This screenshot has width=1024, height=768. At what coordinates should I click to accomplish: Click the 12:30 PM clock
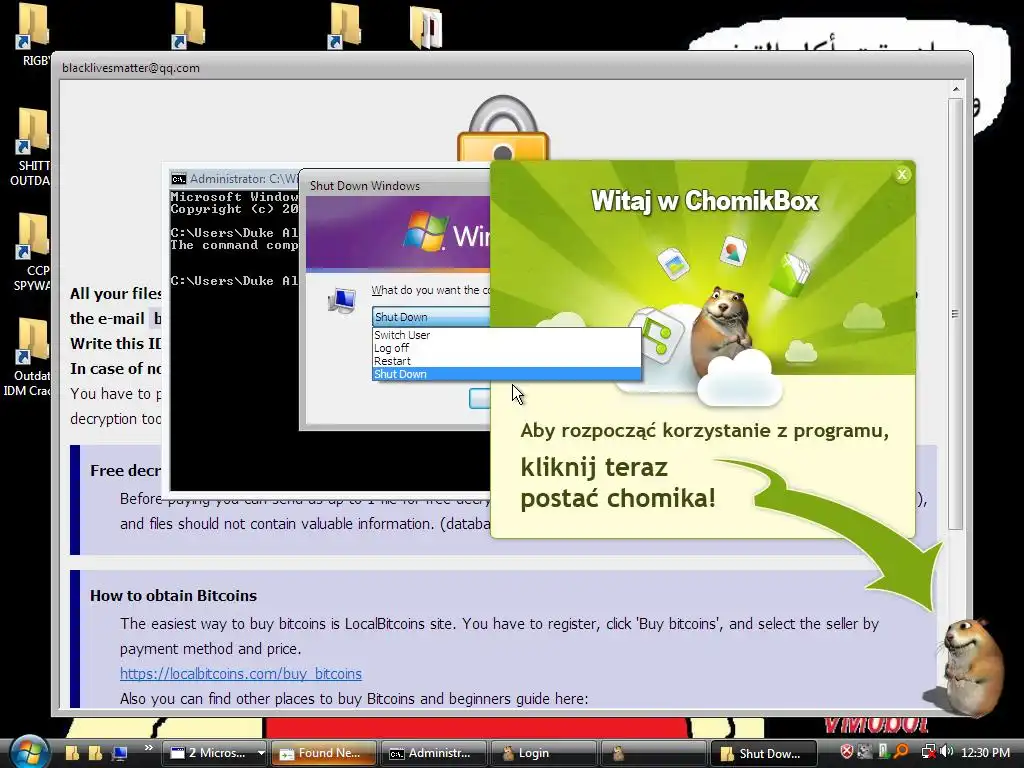(x=985, y=752)
